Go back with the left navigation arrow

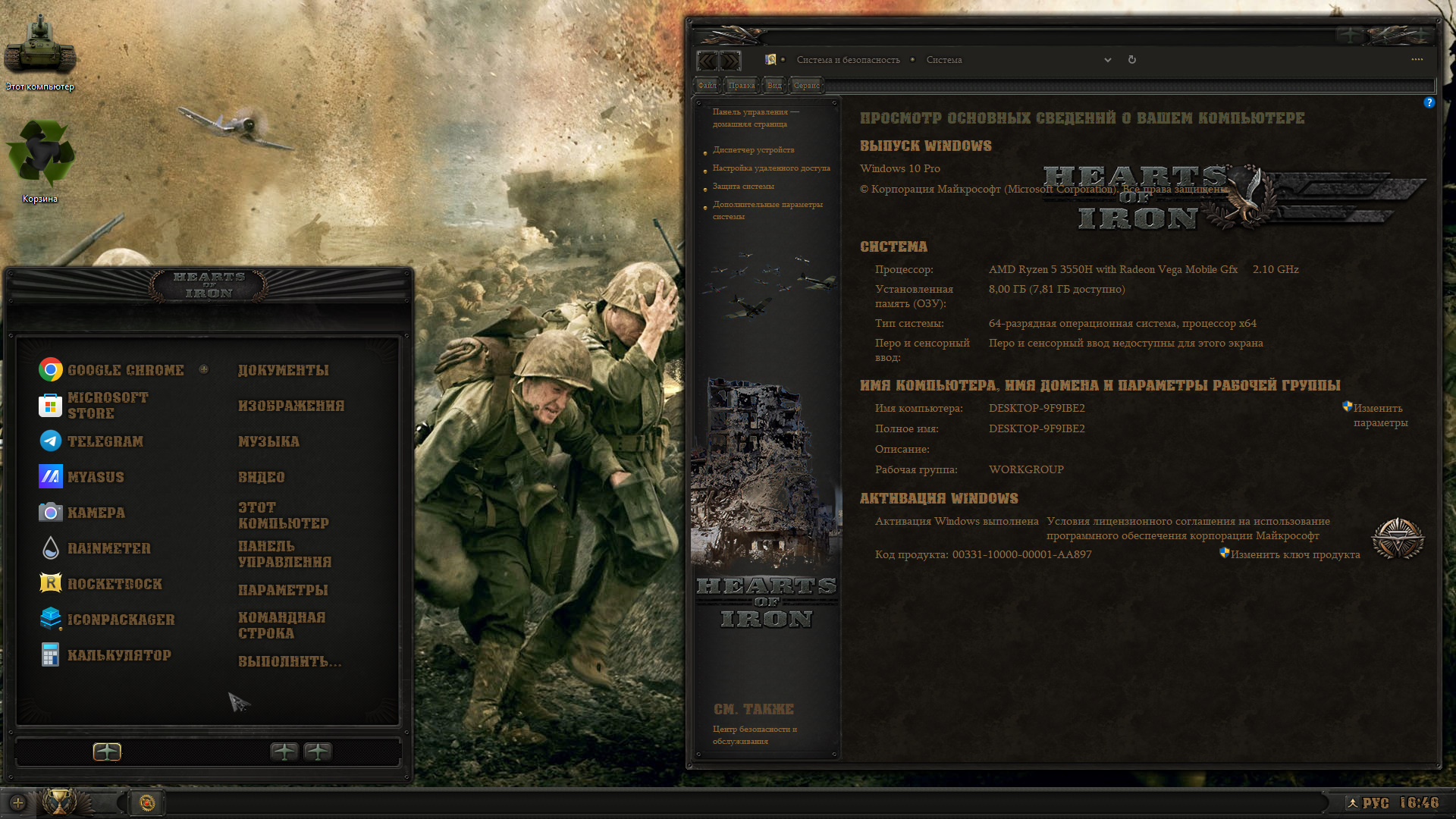pyautogui.click(x=707, y=61)
